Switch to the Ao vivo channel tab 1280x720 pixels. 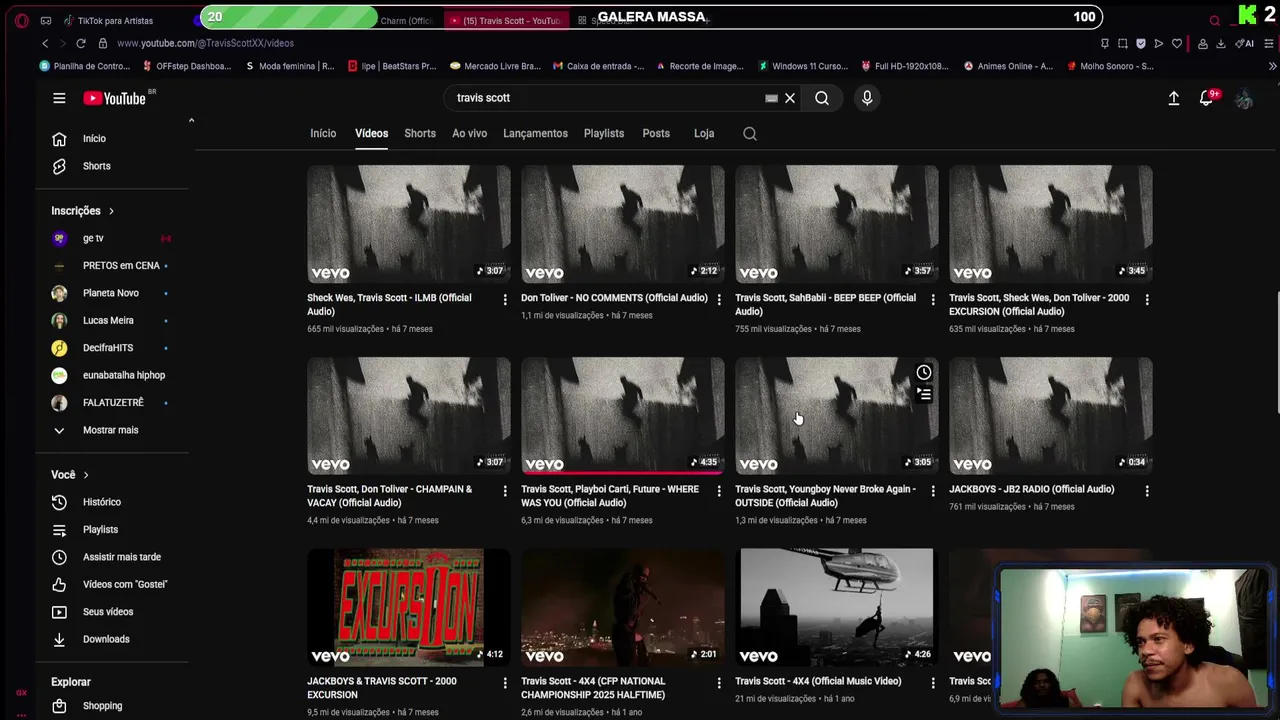point(469,134)
